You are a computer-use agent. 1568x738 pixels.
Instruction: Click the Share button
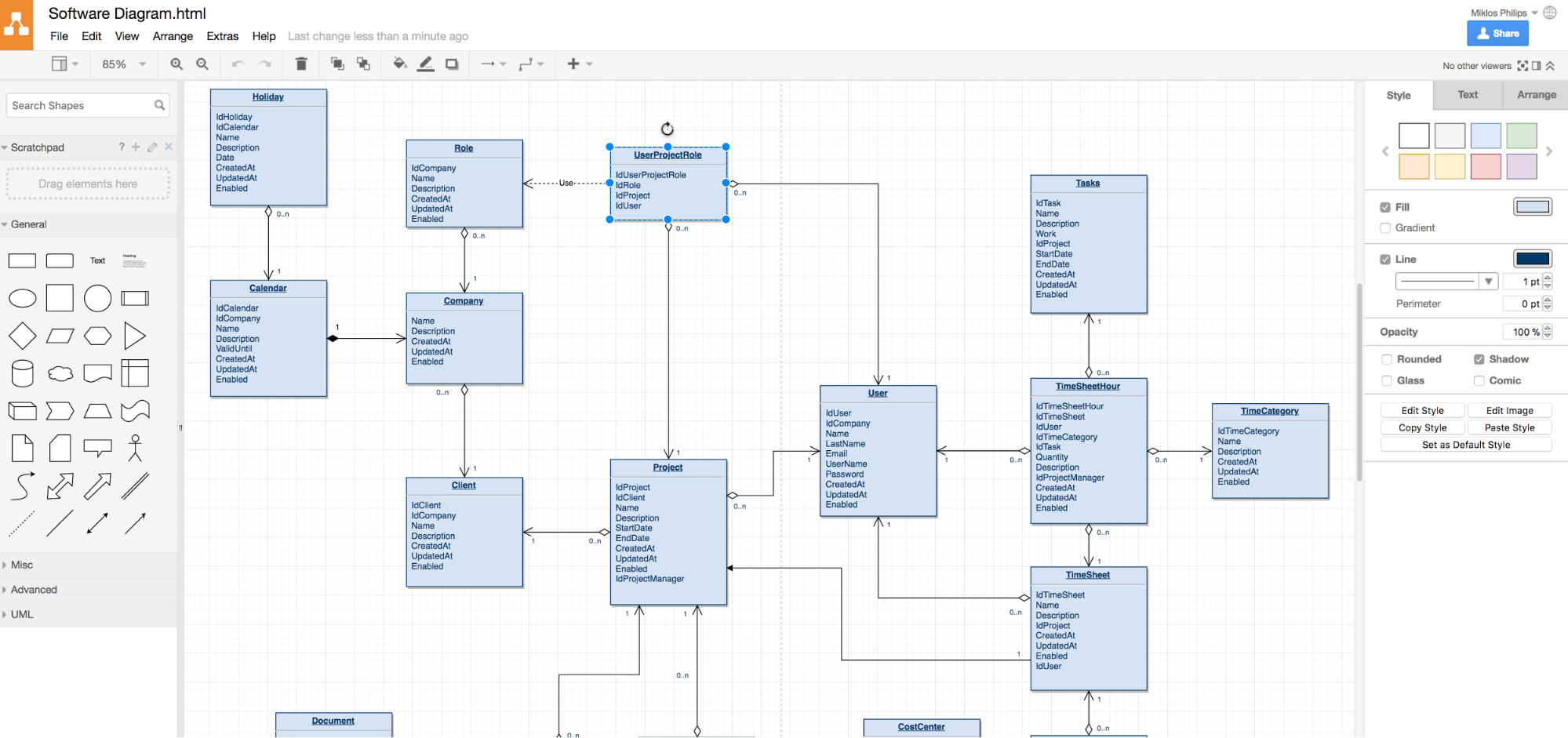1497,34
